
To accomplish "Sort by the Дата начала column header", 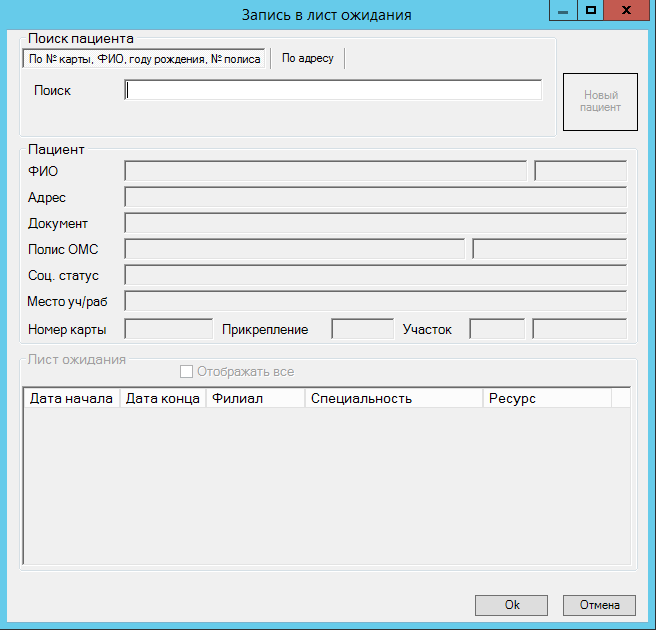I will pyautogui.click(x=71, y=398).
